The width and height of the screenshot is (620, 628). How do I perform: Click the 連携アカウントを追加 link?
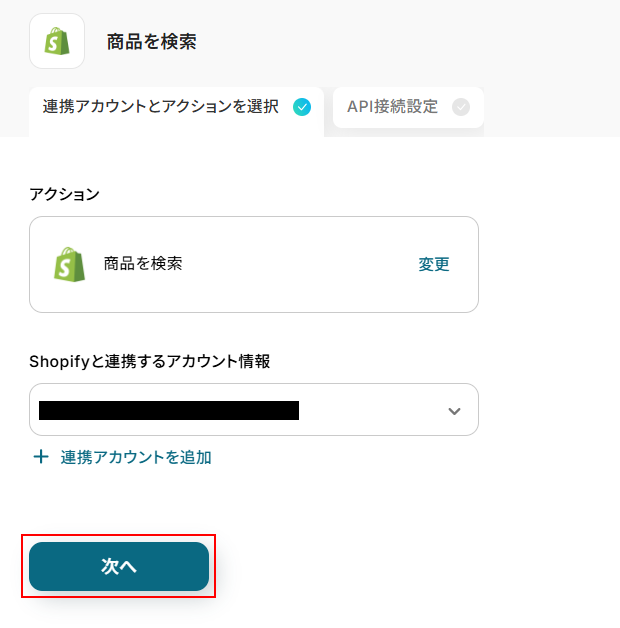pos(136,457)
